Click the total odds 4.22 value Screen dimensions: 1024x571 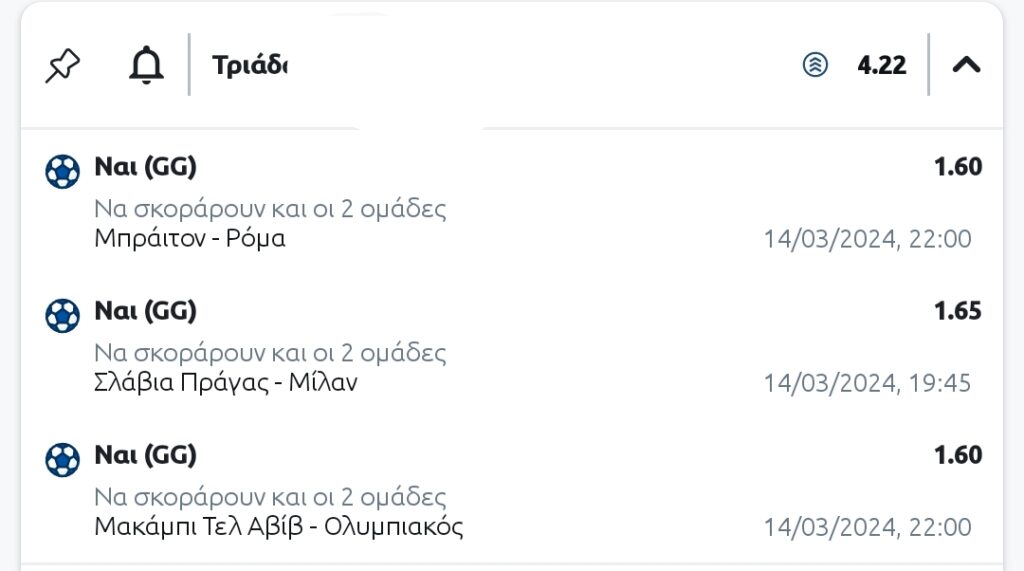[x=882, y=65]
